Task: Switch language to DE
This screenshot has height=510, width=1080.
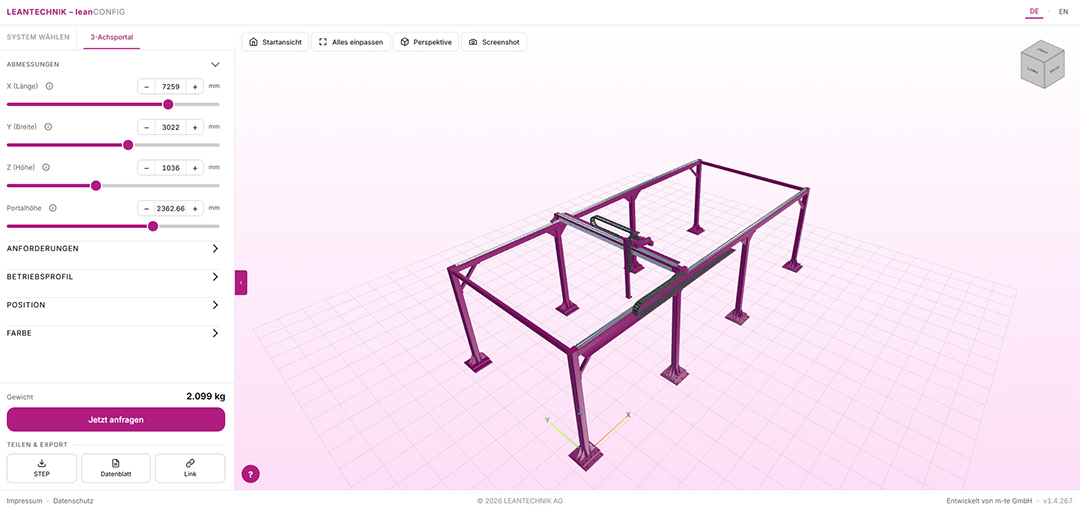Action: point(1034,12)
